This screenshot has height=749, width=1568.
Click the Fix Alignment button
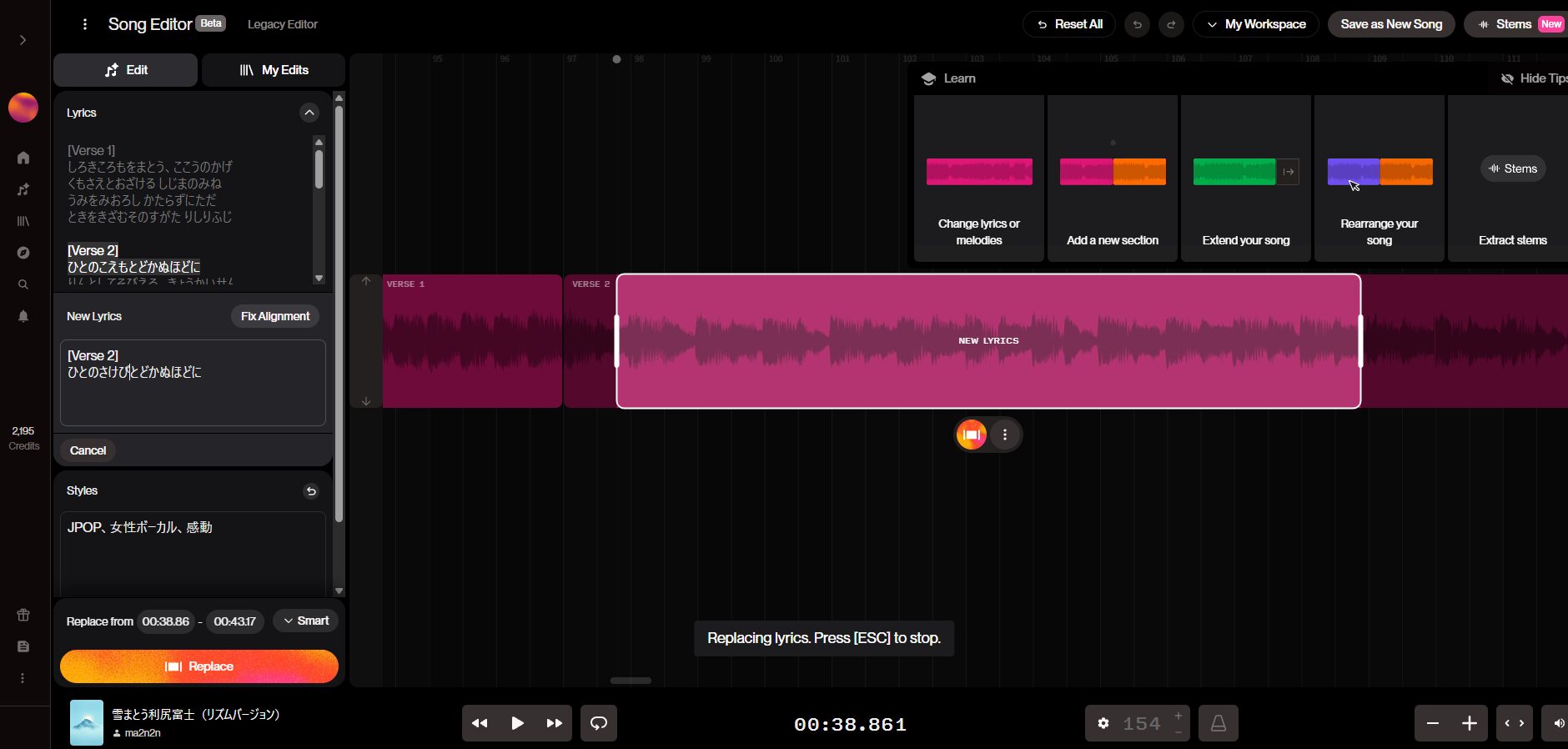tap(275, 316)
